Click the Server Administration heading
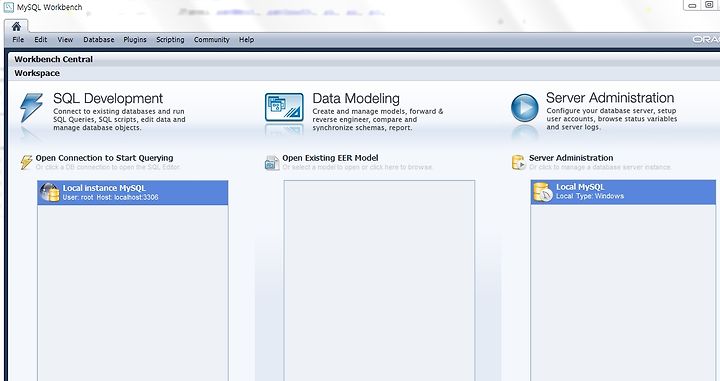The width and height of the screenshot is (720, 381). click(610, 98)
